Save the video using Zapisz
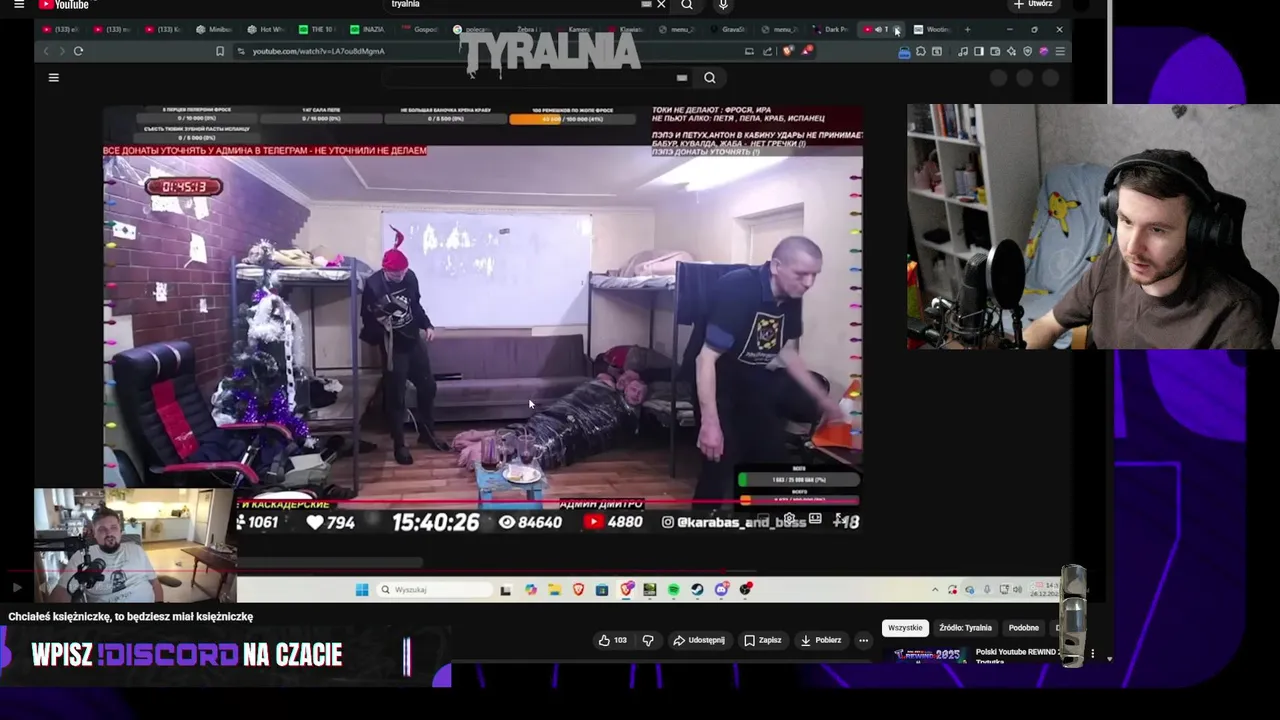This screenshot has height=720, width=1280. 763,640
